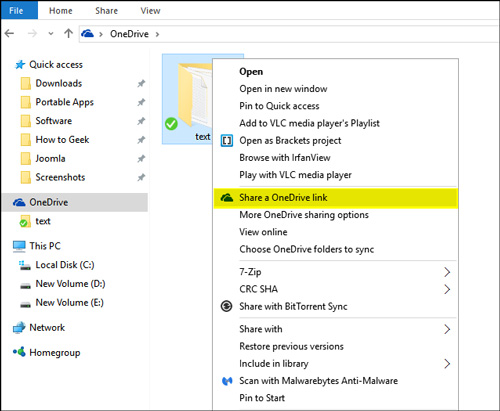This screenshot has height=411, width=500.
Task: Choose Pin to Start
Action: (262, 398)
